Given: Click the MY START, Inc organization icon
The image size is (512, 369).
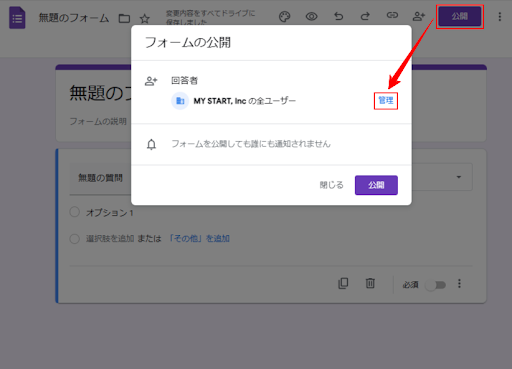Looking at the screenshot, I should tap(180, 101).
